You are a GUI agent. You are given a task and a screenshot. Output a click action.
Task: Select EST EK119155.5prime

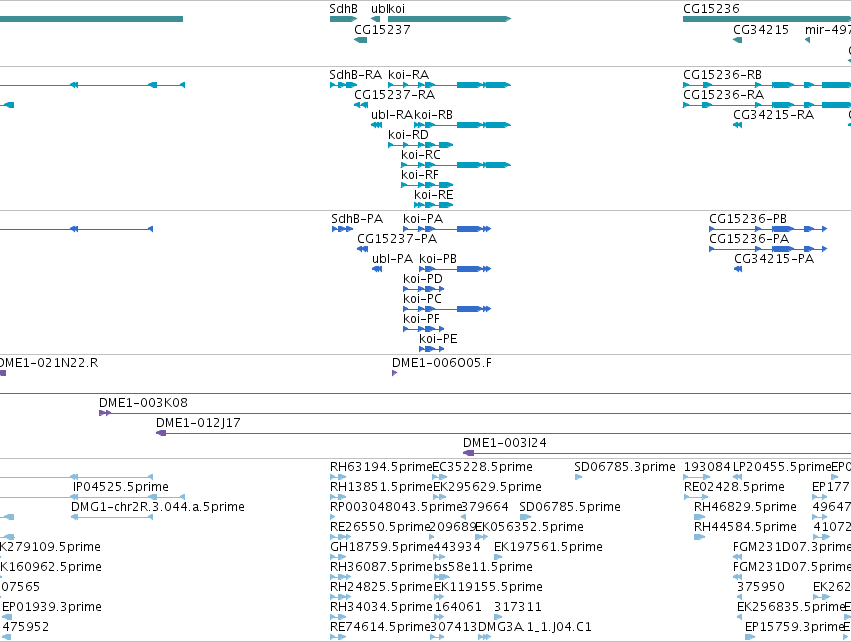(488, 587)
